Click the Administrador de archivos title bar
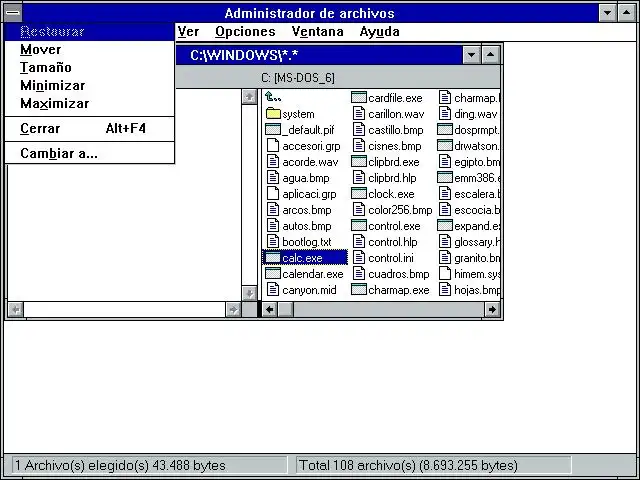640x480 pixels. (310, 13)
